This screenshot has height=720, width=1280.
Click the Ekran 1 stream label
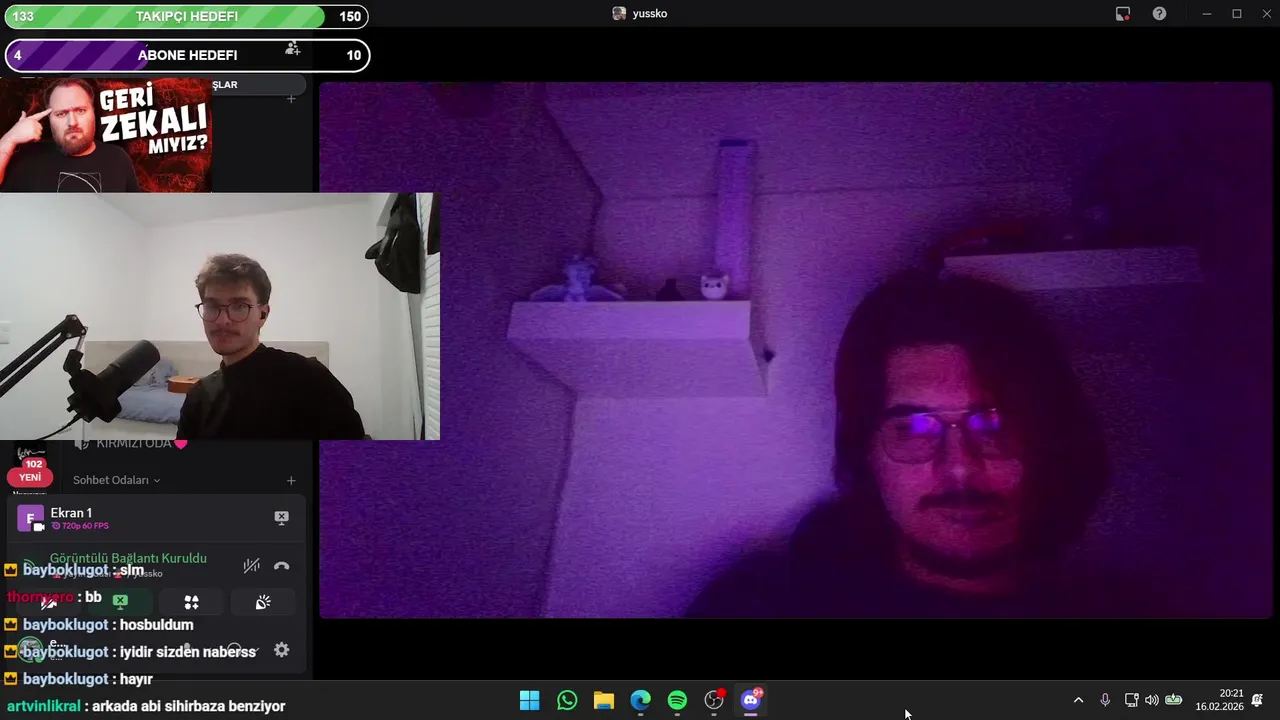point(71,513)
